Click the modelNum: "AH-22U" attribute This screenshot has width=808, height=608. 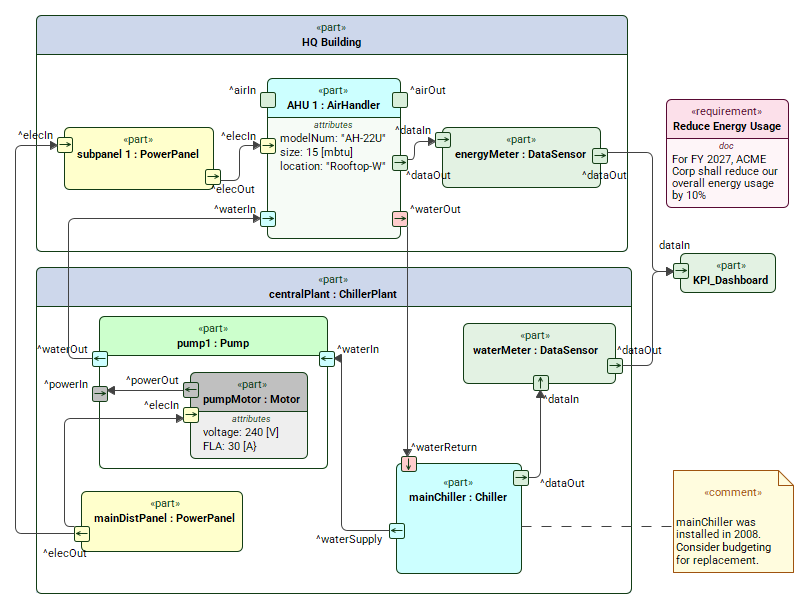332,139
